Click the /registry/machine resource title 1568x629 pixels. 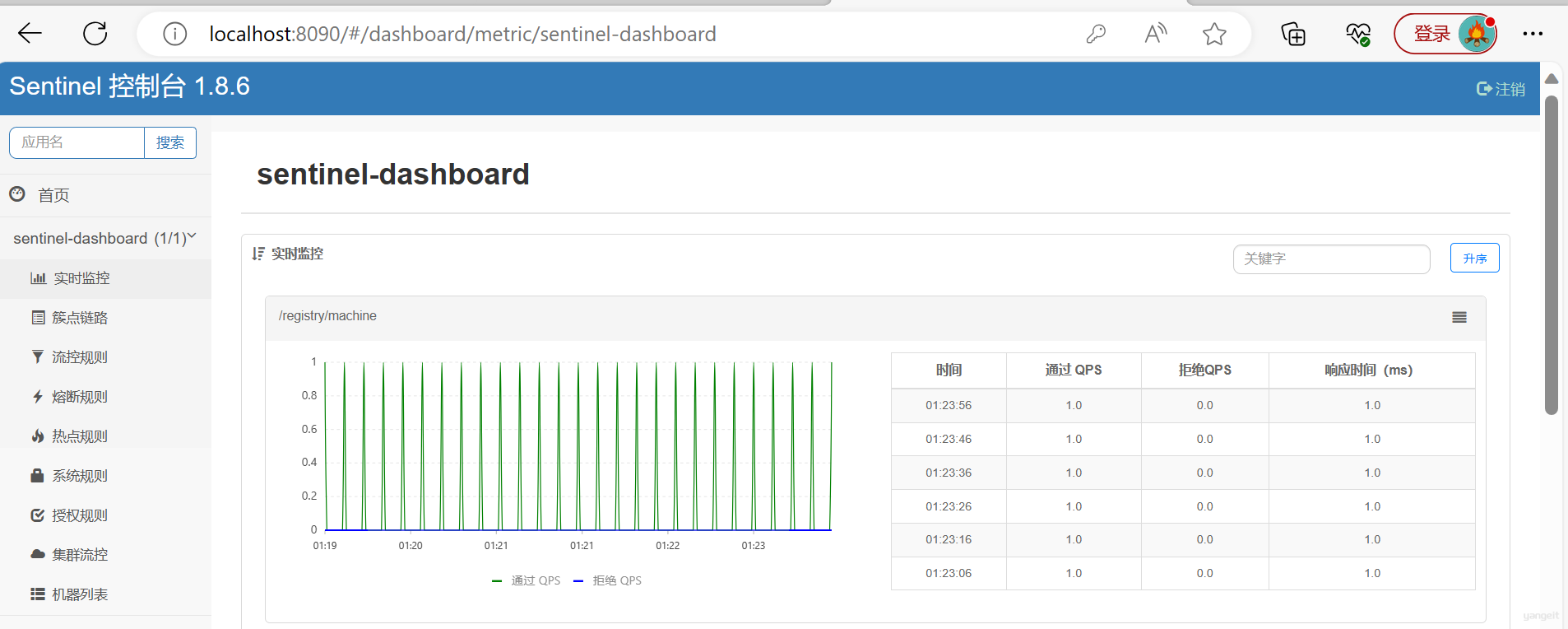pyautogui.click(x=327, y=316)
